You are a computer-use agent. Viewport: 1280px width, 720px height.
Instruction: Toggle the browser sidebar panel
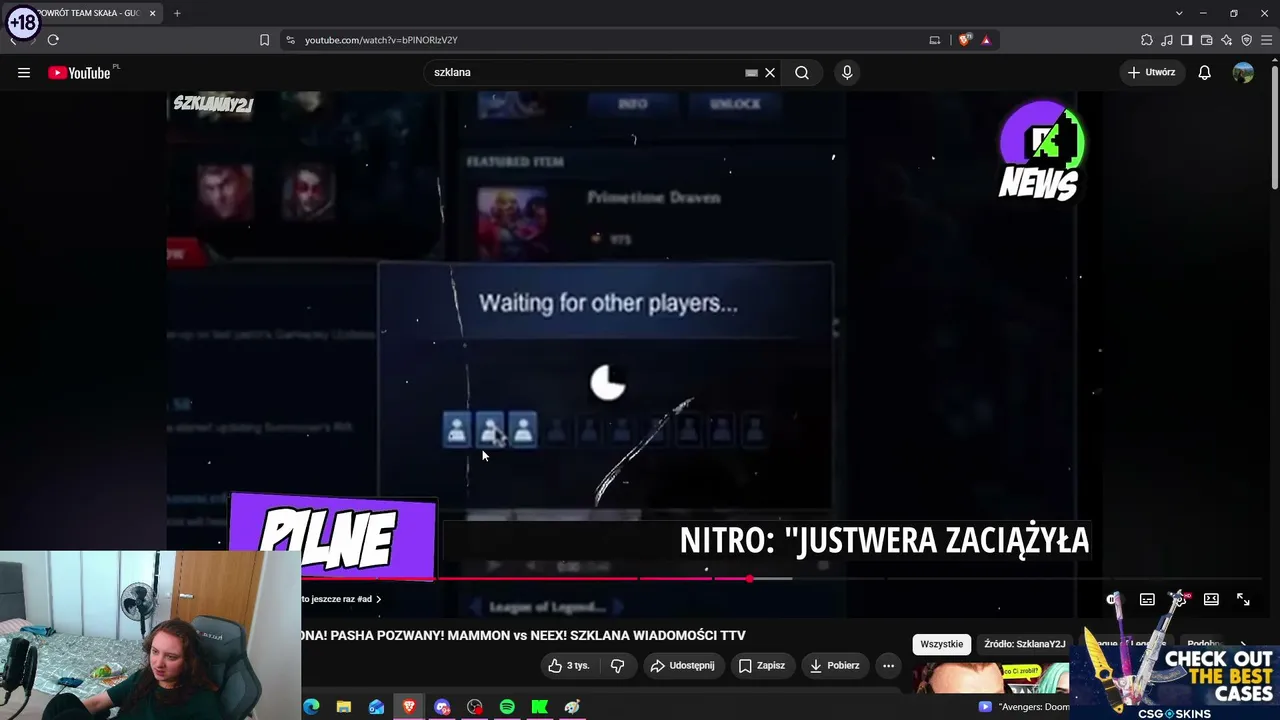1186,40
